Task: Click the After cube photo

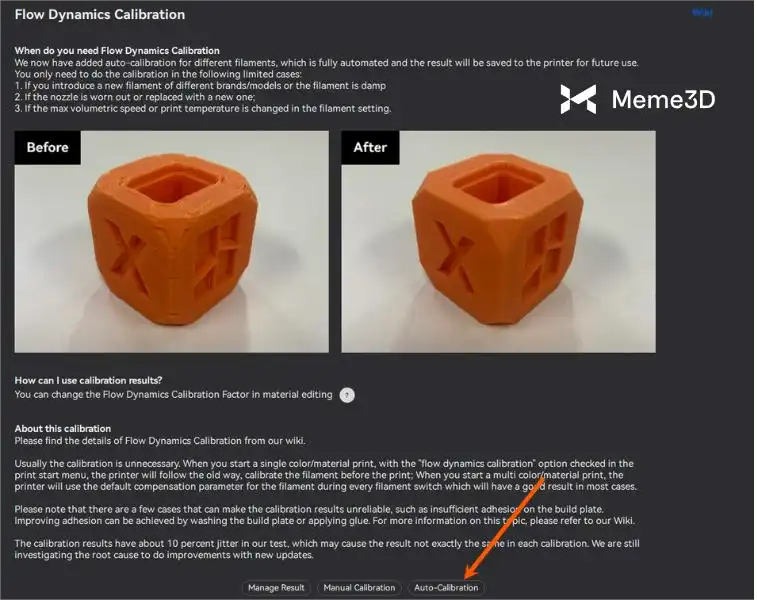Action: coord(498,241)
